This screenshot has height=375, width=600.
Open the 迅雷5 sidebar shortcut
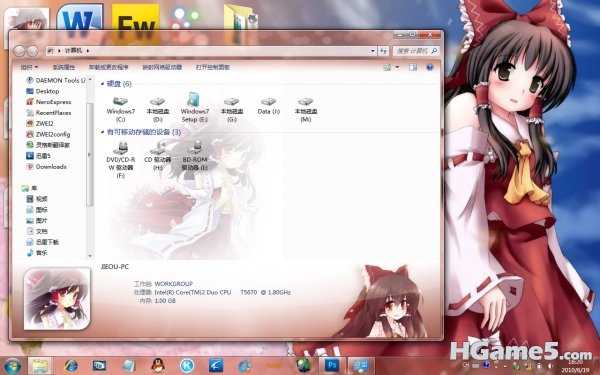click(38, 156)
